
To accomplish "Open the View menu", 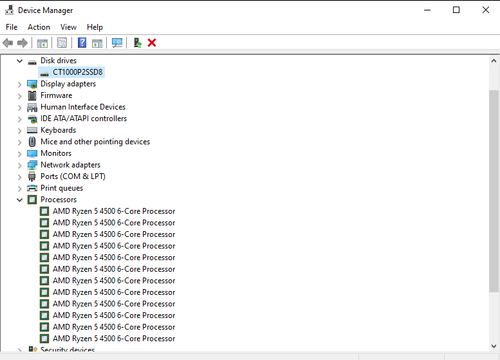I will click(x=68, y=27).
